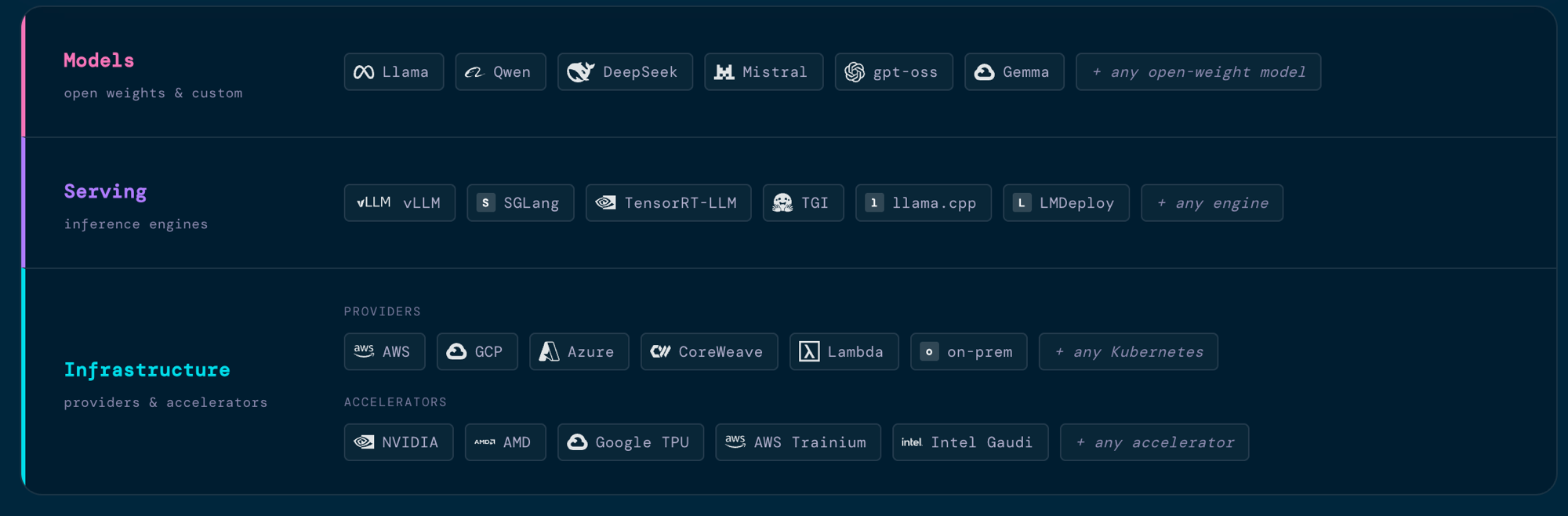Click the NVIDIA eye icon on TensorRT-LLM

tap(605, 202)
